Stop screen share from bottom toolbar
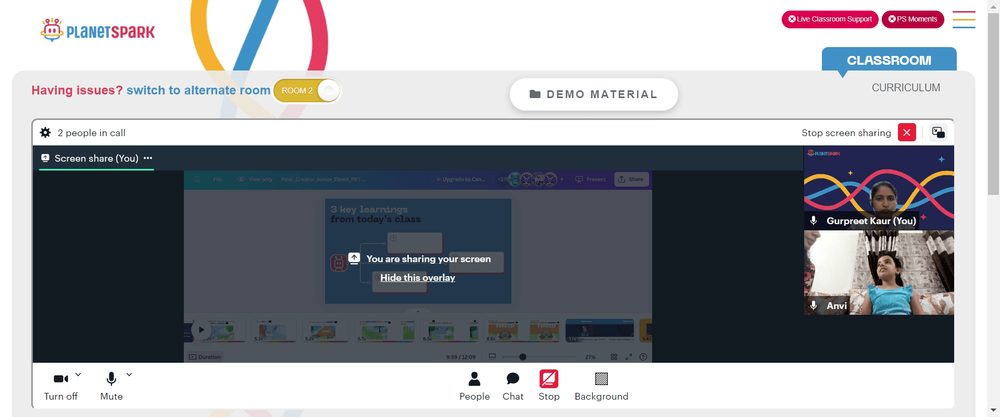This screenshot has height=417, width=1000. (548, 386)
